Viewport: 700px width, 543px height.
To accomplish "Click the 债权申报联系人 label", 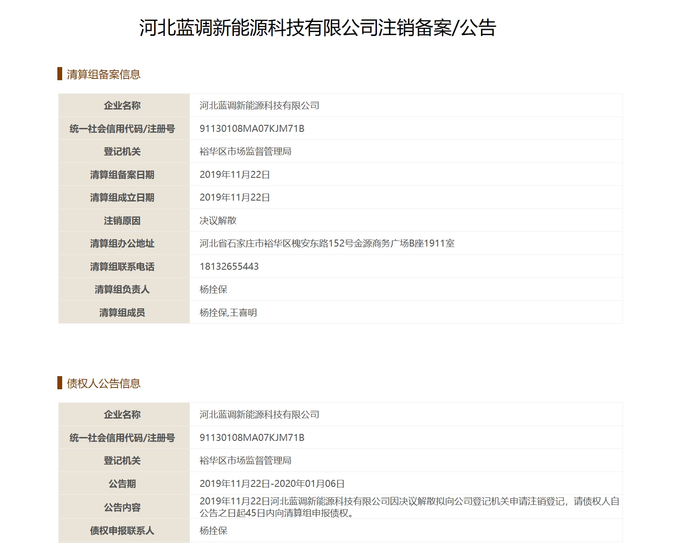I will (x=122, y=530).
